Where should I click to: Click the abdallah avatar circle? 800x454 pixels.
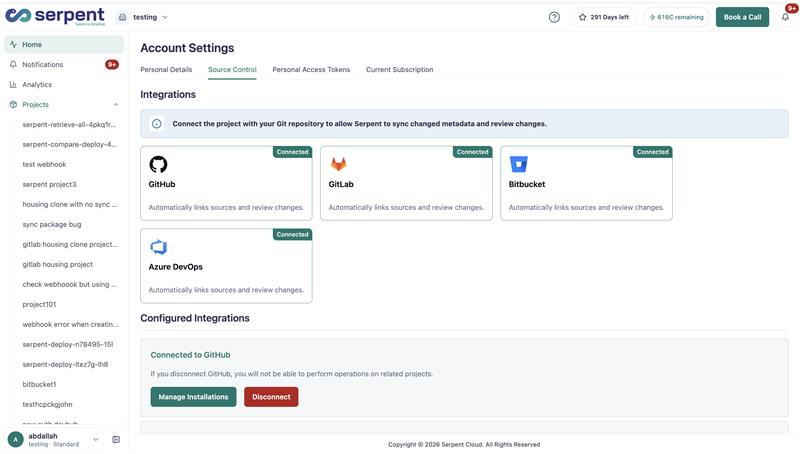[x=16, y=439]
